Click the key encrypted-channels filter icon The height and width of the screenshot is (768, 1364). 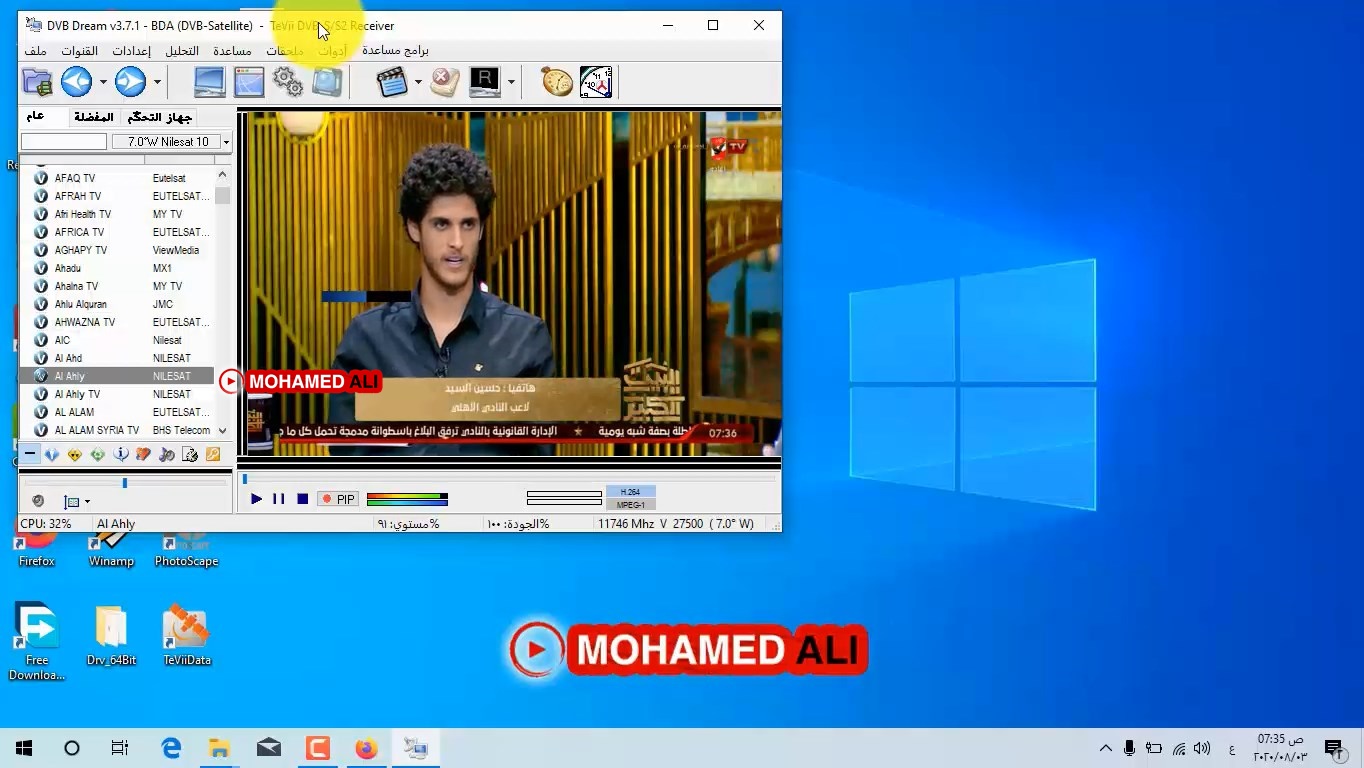click(213, 455)
